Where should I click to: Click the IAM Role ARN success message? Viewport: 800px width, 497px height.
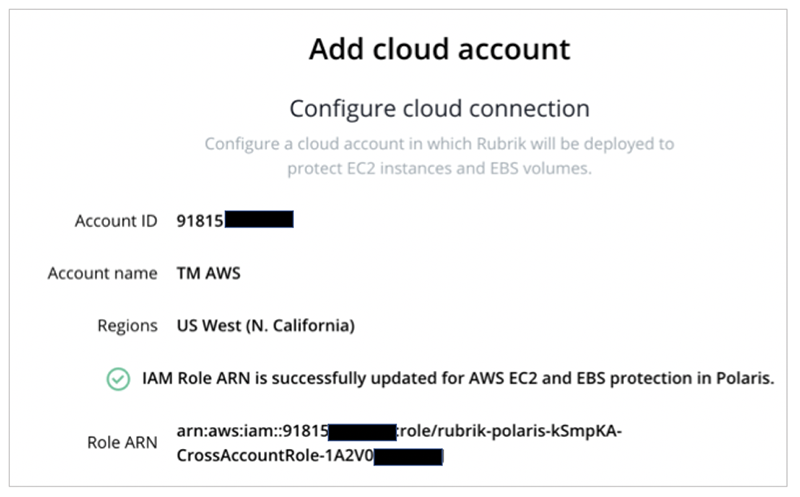(458, 378)
